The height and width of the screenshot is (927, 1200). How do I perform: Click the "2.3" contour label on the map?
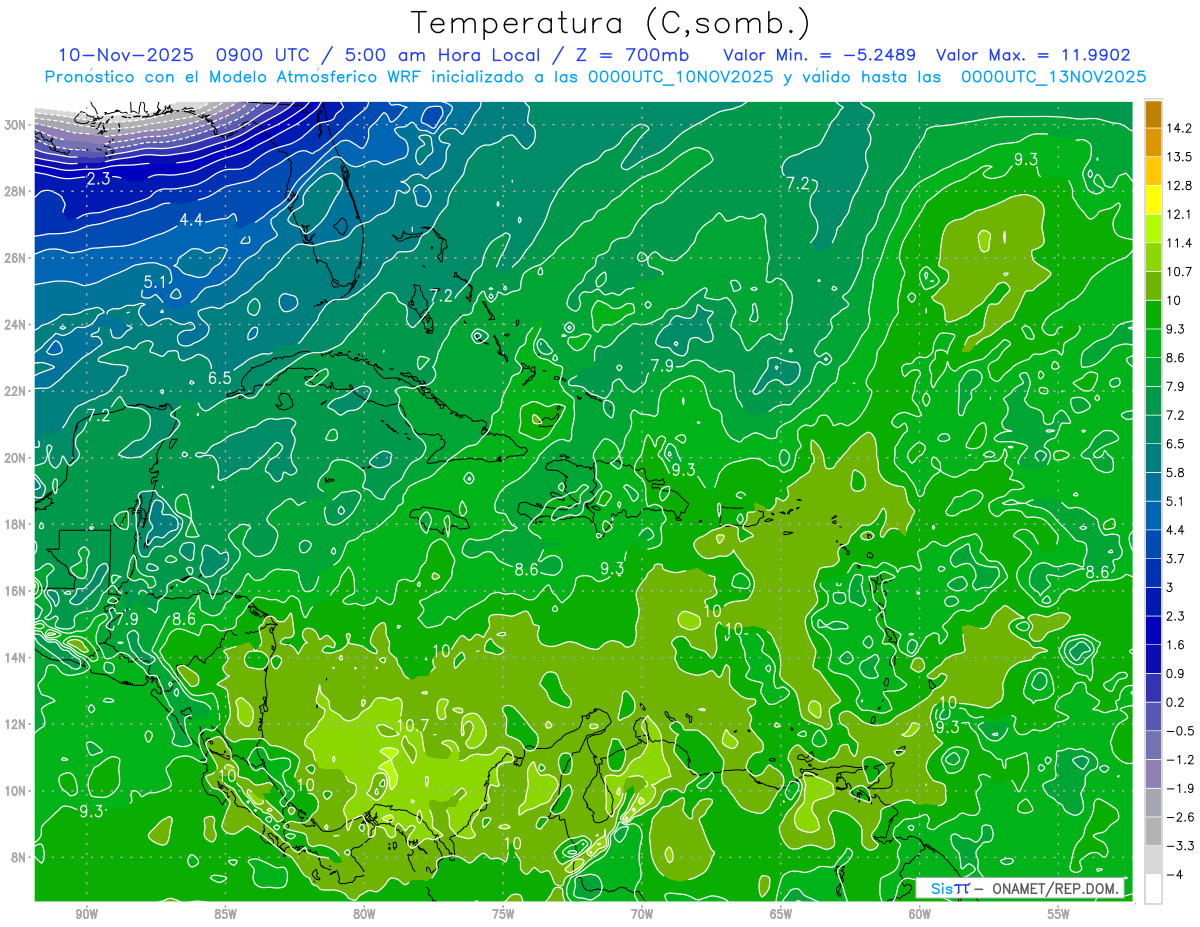coord(98,179)
